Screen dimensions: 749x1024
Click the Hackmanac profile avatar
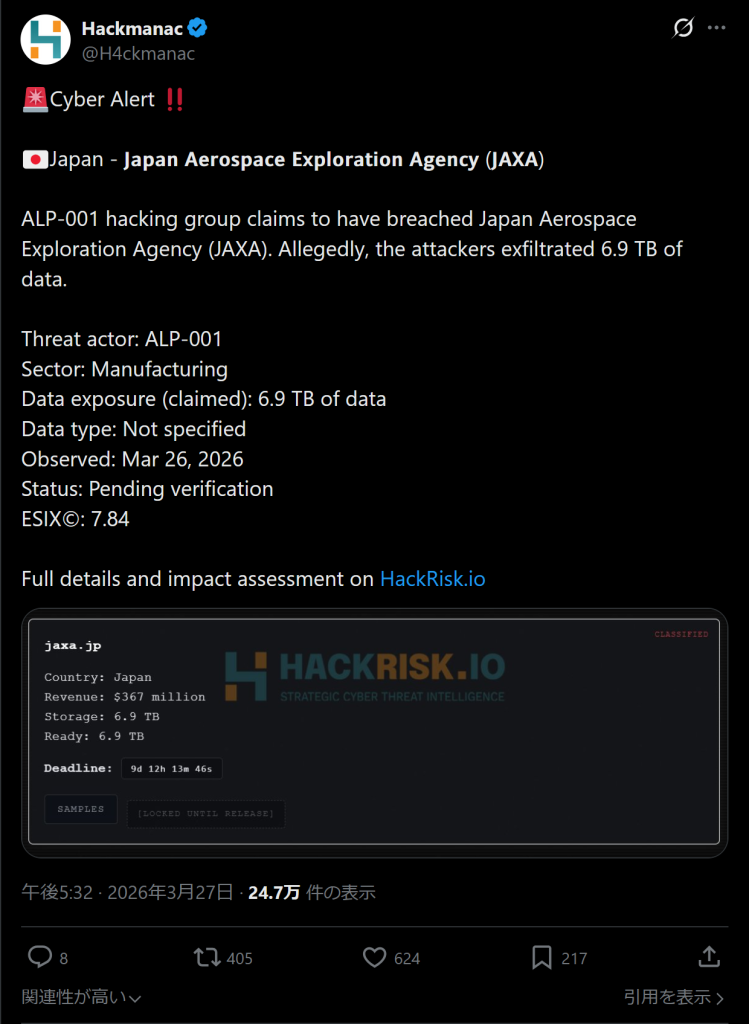coord(45,39)
